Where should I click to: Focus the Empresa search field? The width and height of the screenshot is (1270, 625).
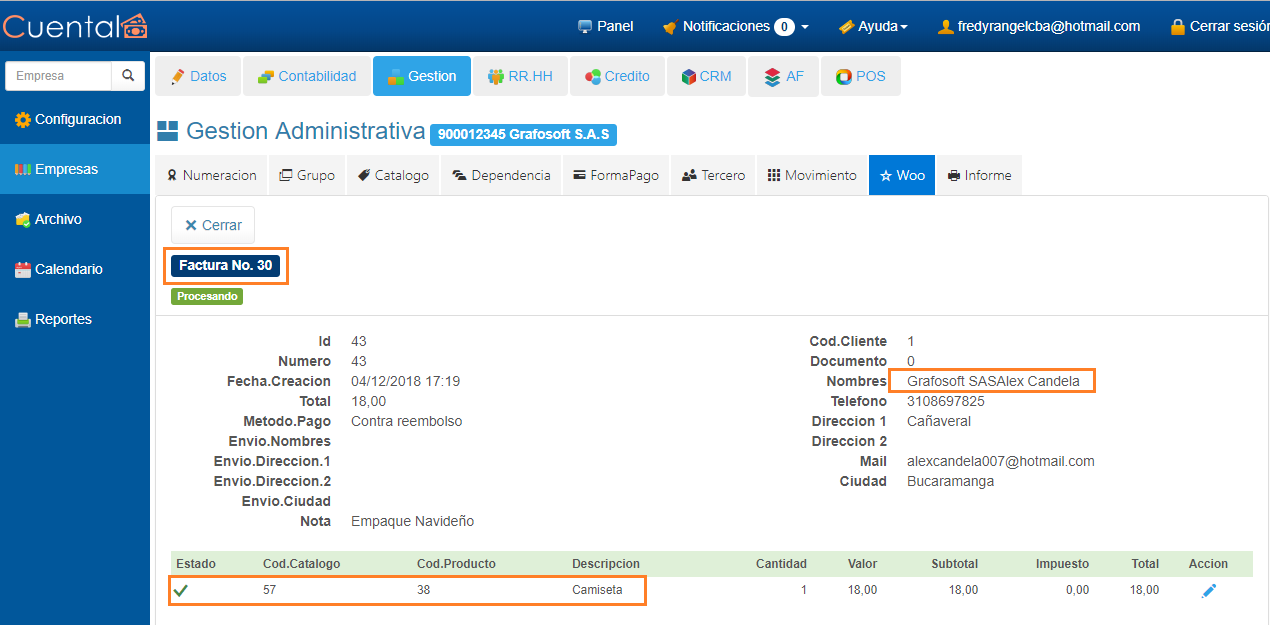(x=58, y=76)
